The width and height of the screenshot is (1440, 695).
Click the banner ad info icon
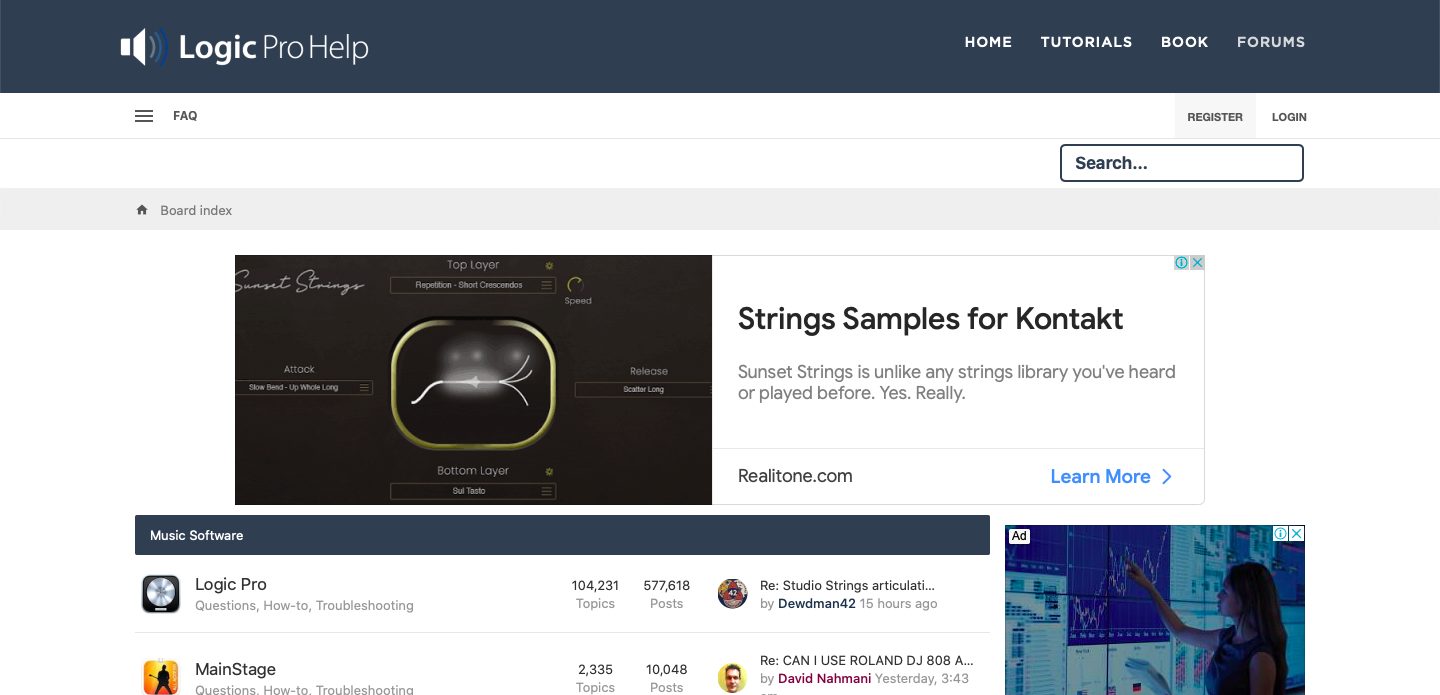click(1182, 263)
